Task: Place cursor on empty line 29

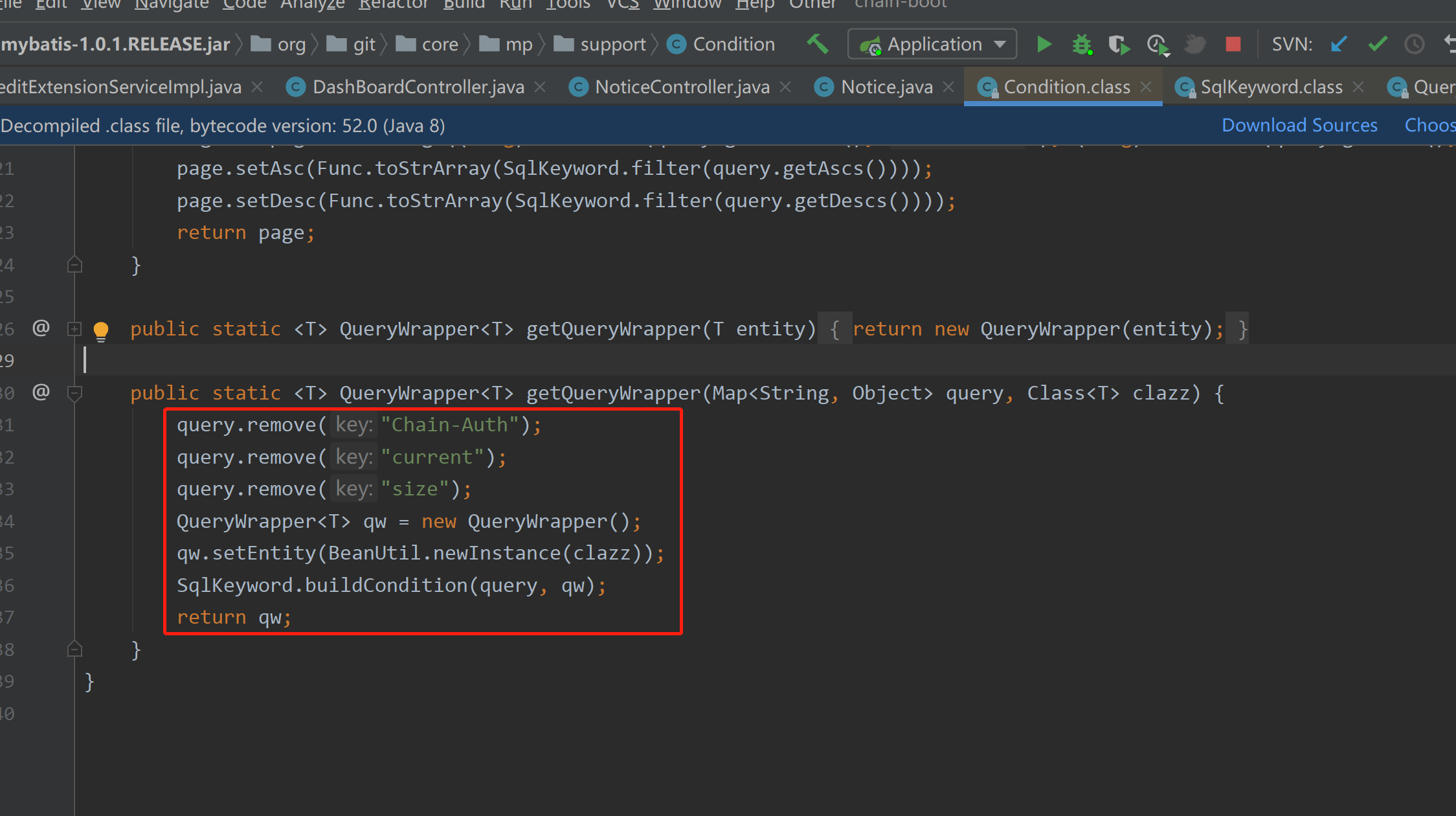Action: click(x=764, y=360)
